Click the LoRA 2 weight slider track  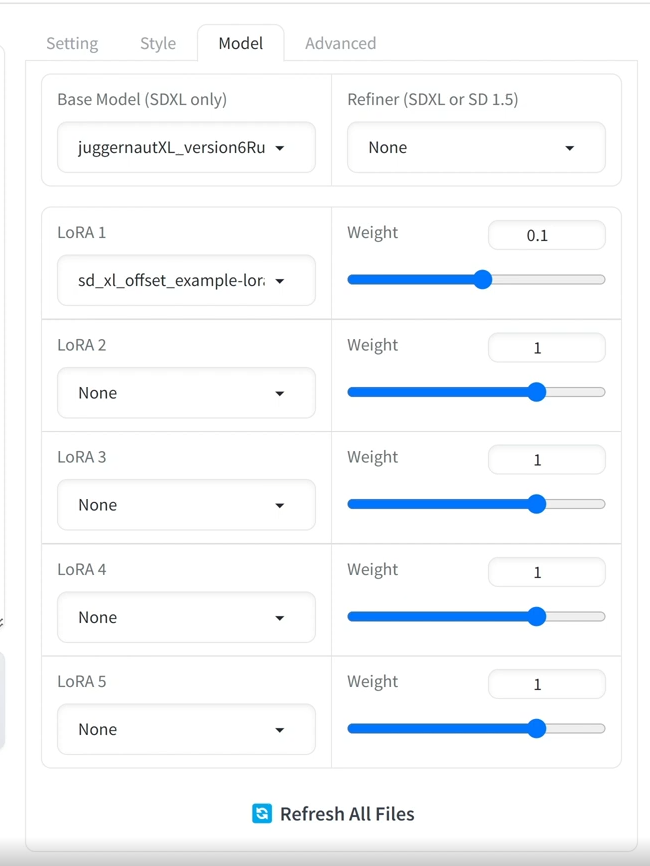point(476,392)
